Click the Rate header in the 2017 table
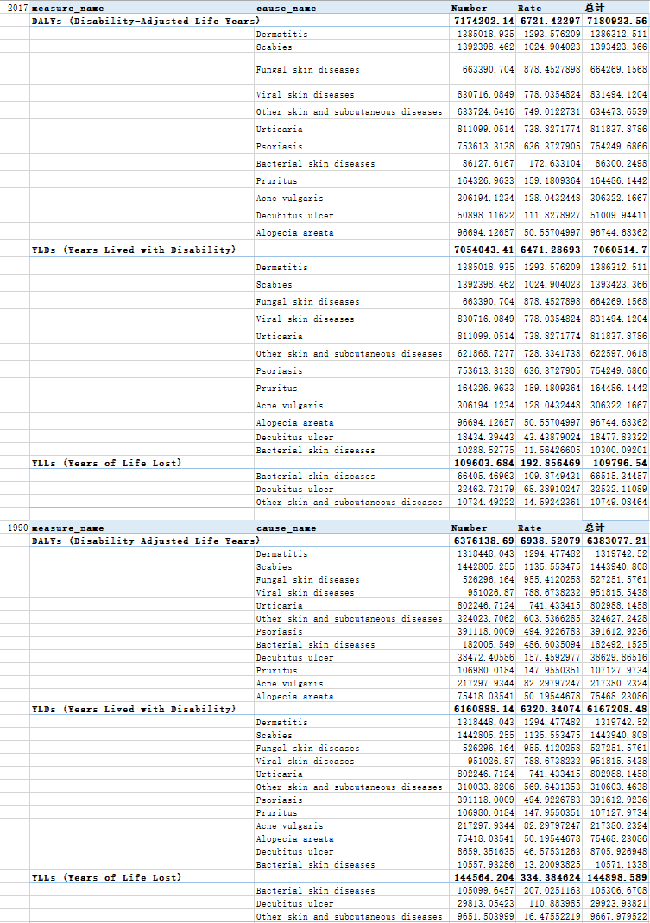The width and height of the screenshot is (650, 923). pyautogui.click(x=529, y=8)
